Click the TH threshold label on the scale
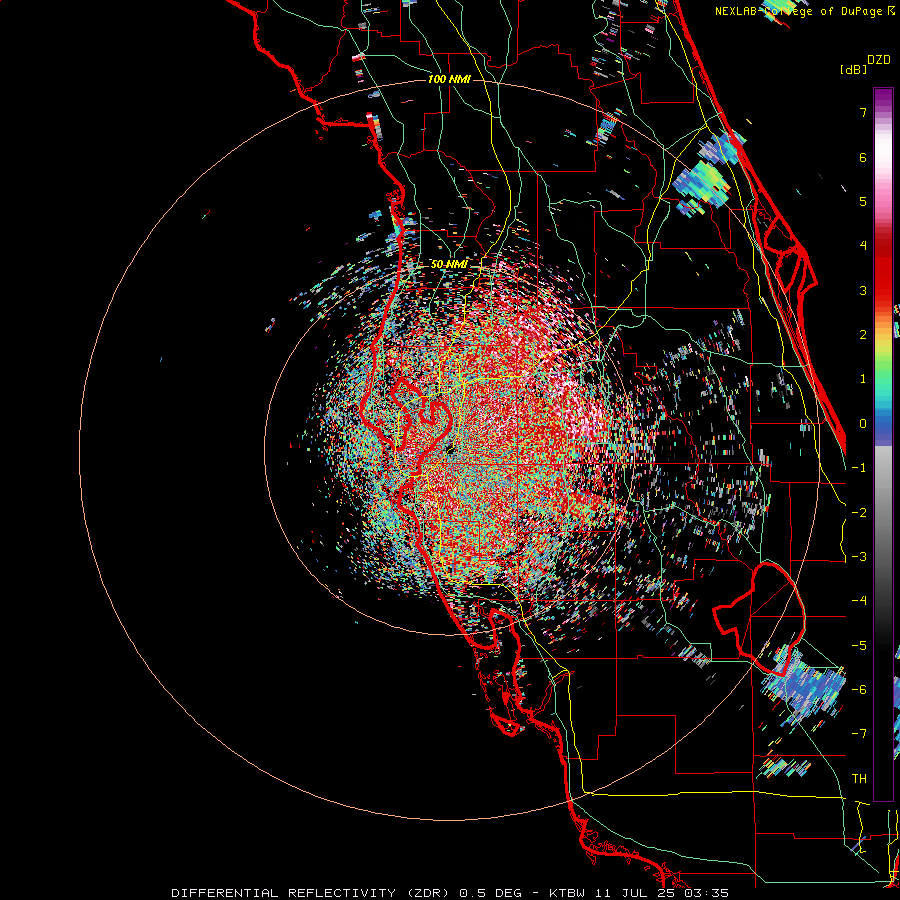The height and width of the screenshot is (900, 900). click(x=859, y=778)
